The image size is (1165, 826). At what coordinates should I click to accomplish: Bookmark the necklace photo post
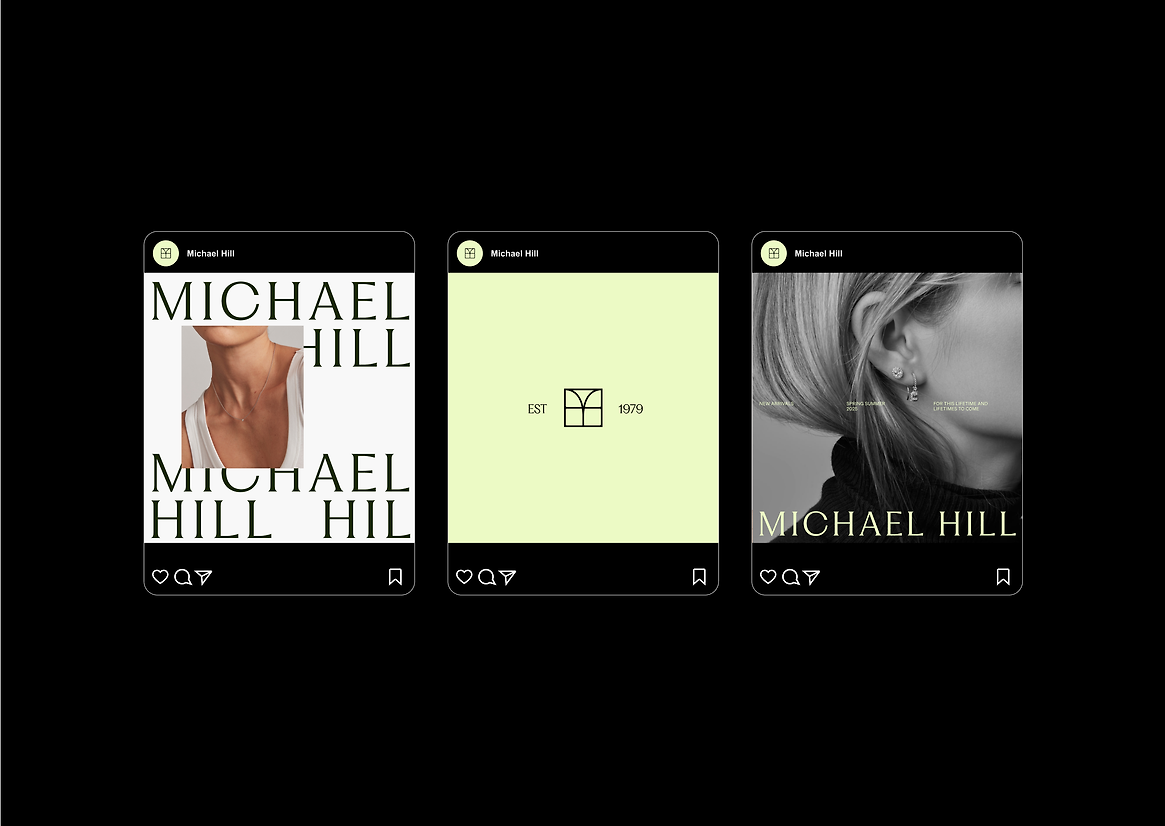coord(395,577)
